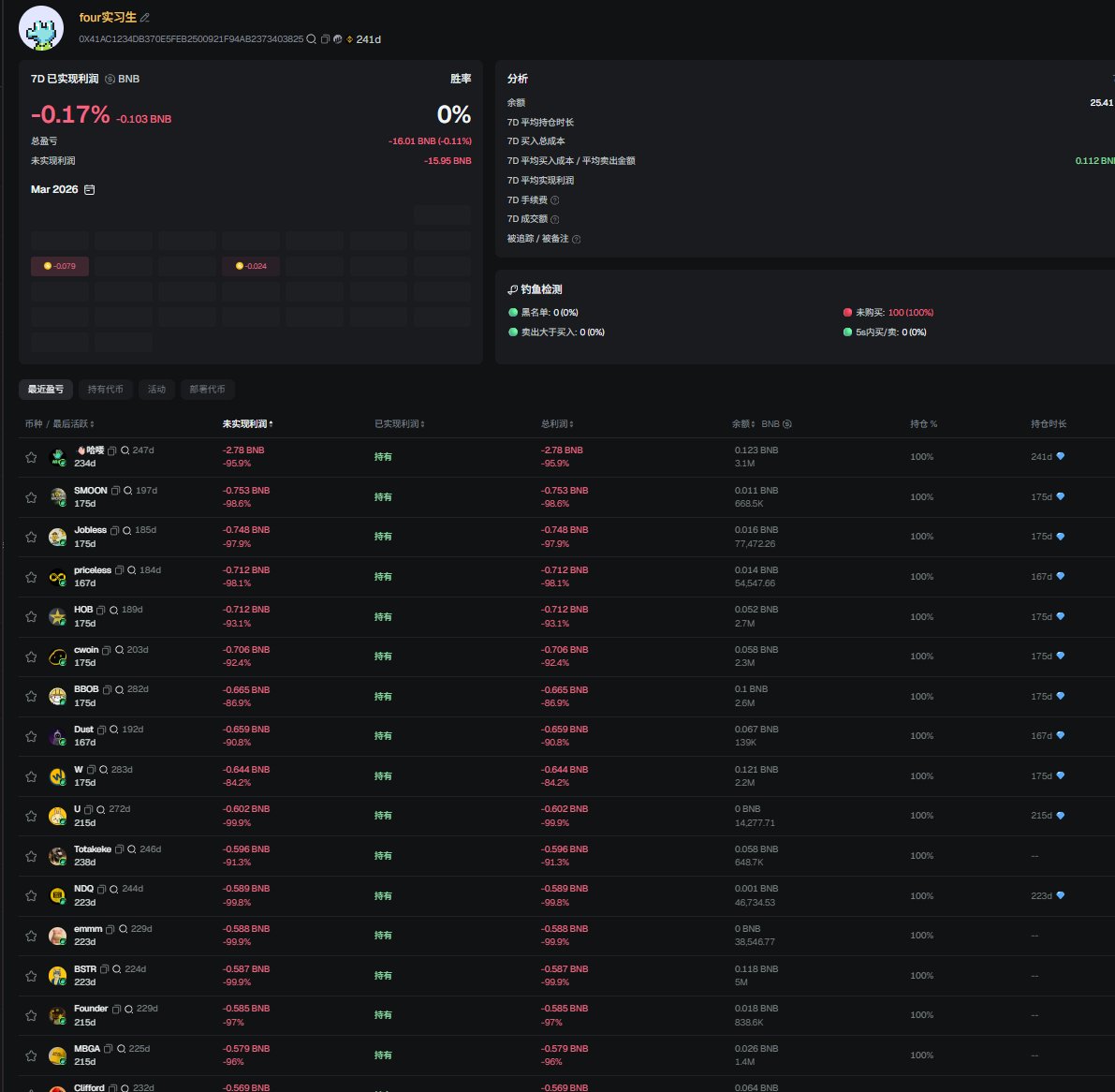This screenshot has height=1092, width=1115.
Task: Click the search icon next to wallet address
Action: 312,39
